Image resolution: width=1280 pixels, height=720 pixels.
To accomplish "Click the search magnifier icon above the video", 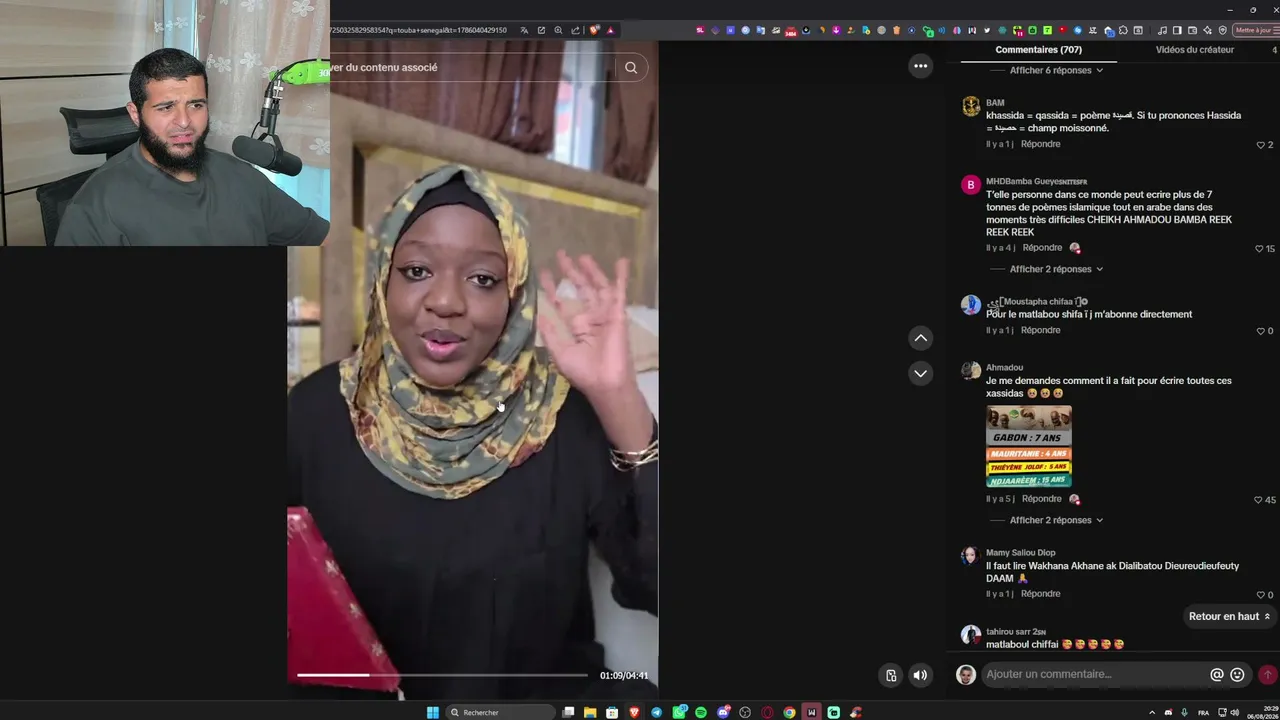I will click(x=631, y=68).
